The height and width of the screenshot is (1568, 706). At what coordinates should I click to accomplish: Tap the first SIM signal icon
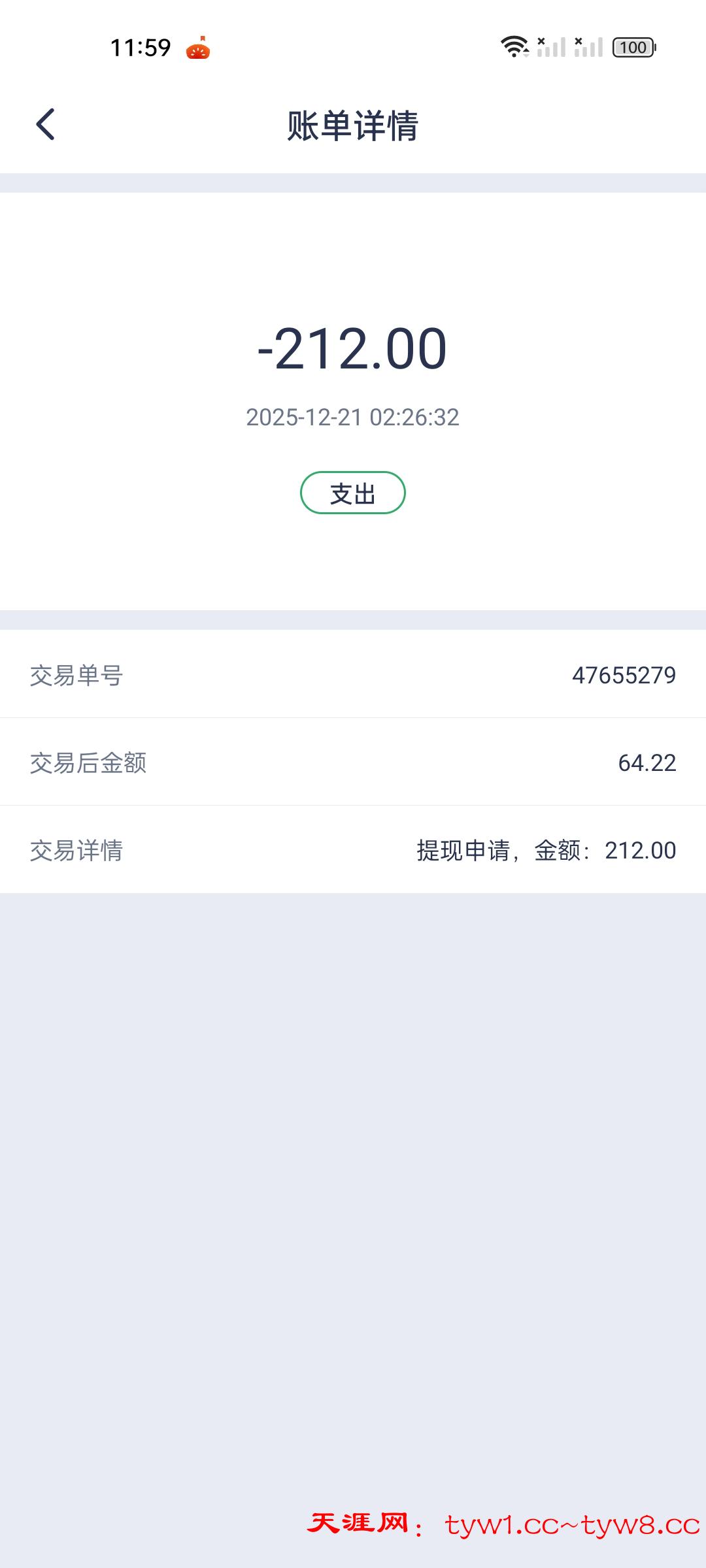(x=551, y=47)
